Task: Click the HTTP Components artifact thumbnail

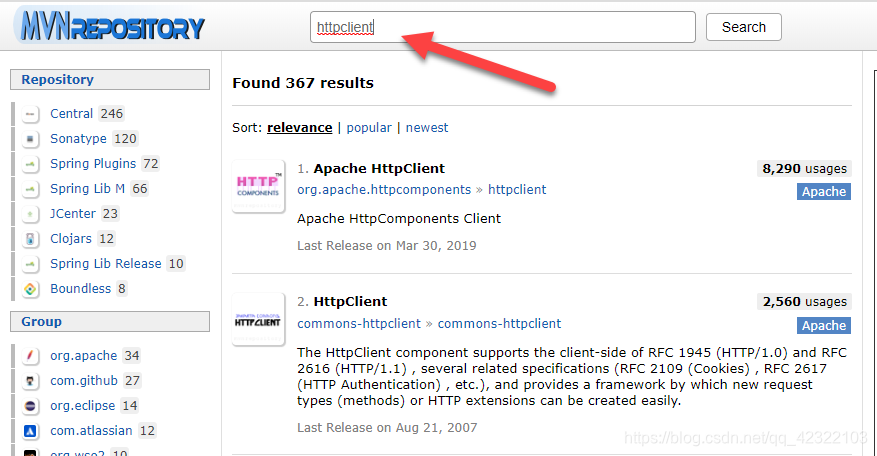Action: point(258,186)
